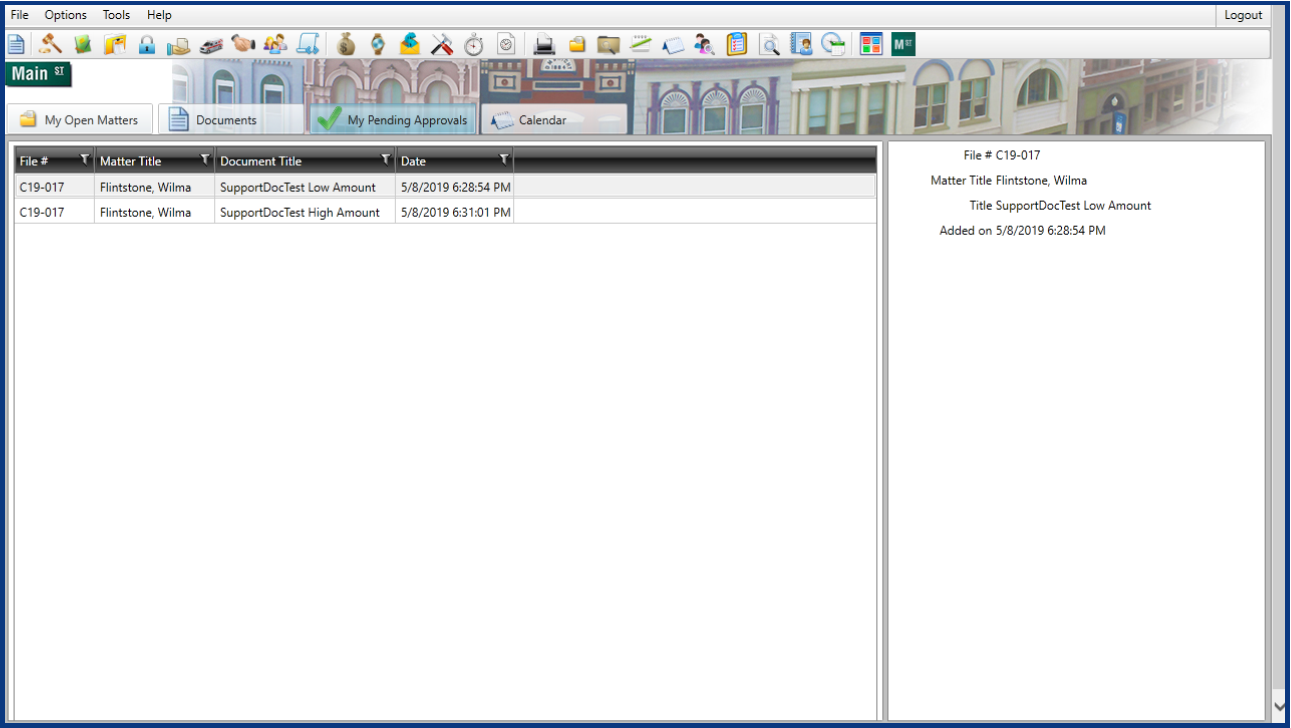Switch to the Calendar tab
Image resolution: width=1291 pixels, height=728 pixels.
click(554, 119)
